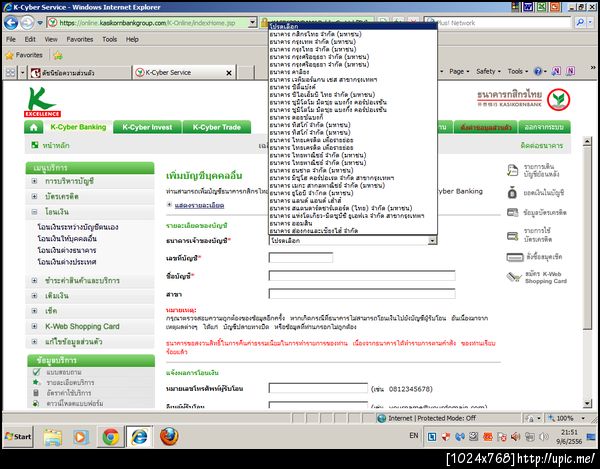The height and width of the screenshot is (469, 600).
Task: Open the ข้อมูลบัตรเครดิต shortcut icon
Action: pos(512,212)
